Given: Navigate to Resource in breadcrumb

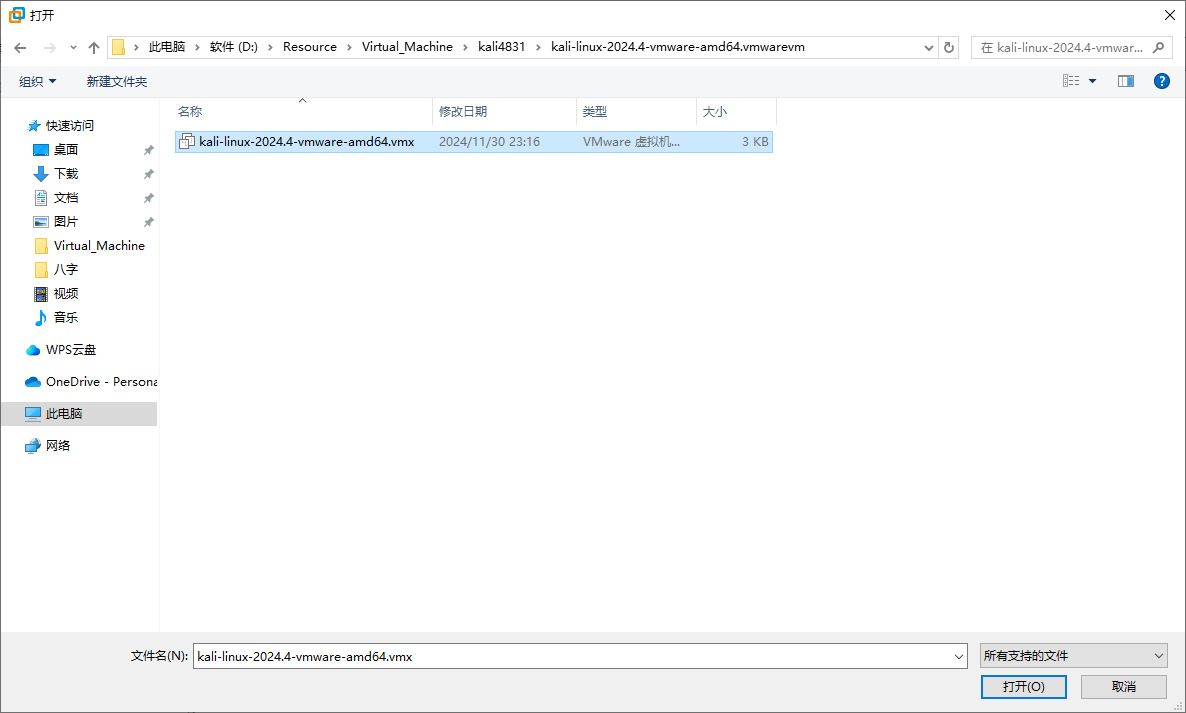Looking at the screenshot, I should pos(309,47).
